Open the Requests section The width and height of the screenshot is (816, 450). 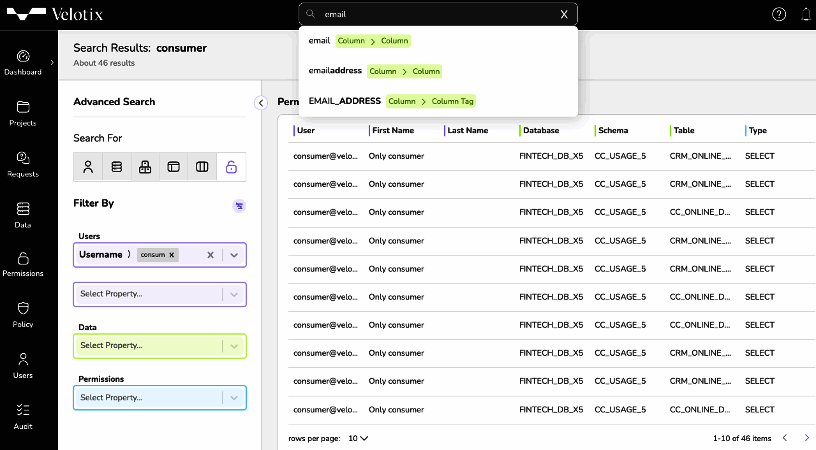[23, 164]
